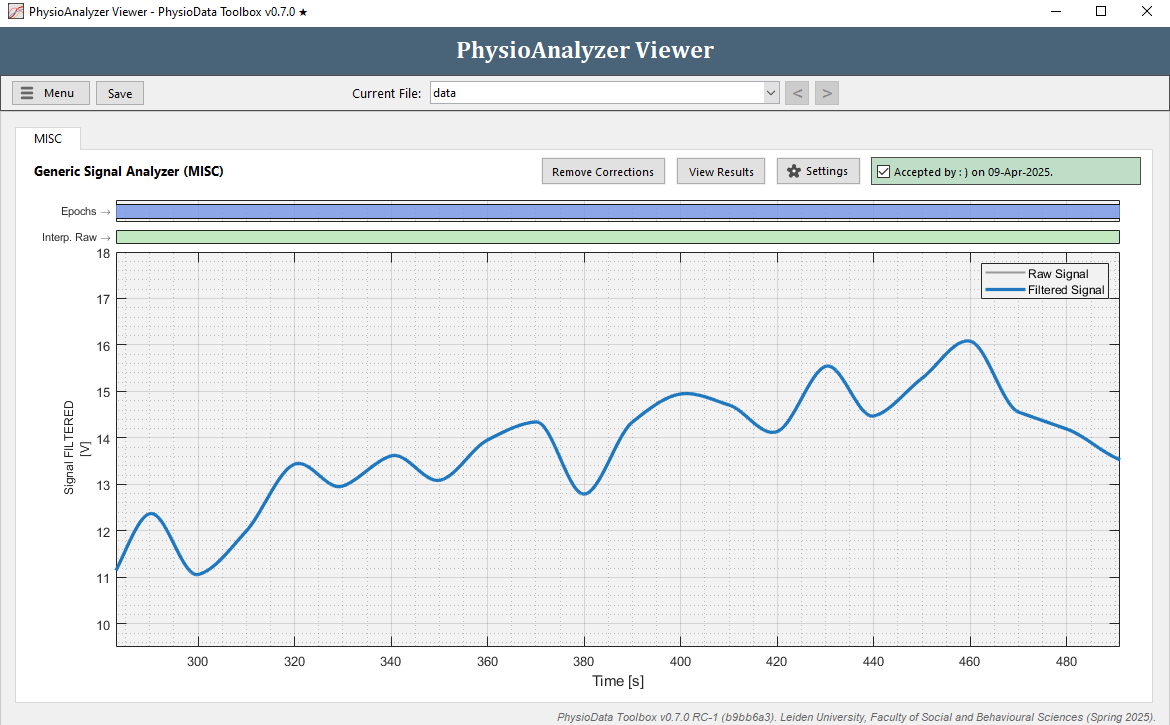Go to the previous file arrow
Image resolution: width=1170 pixels, height=725 pixels.
797,93
